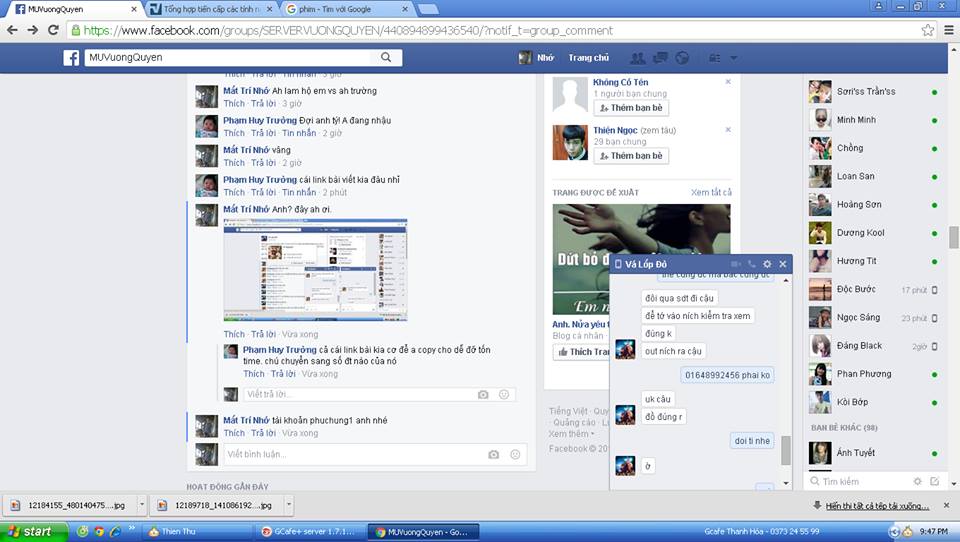
Task: Open the notifications globe icon
Action: [682, 58]
